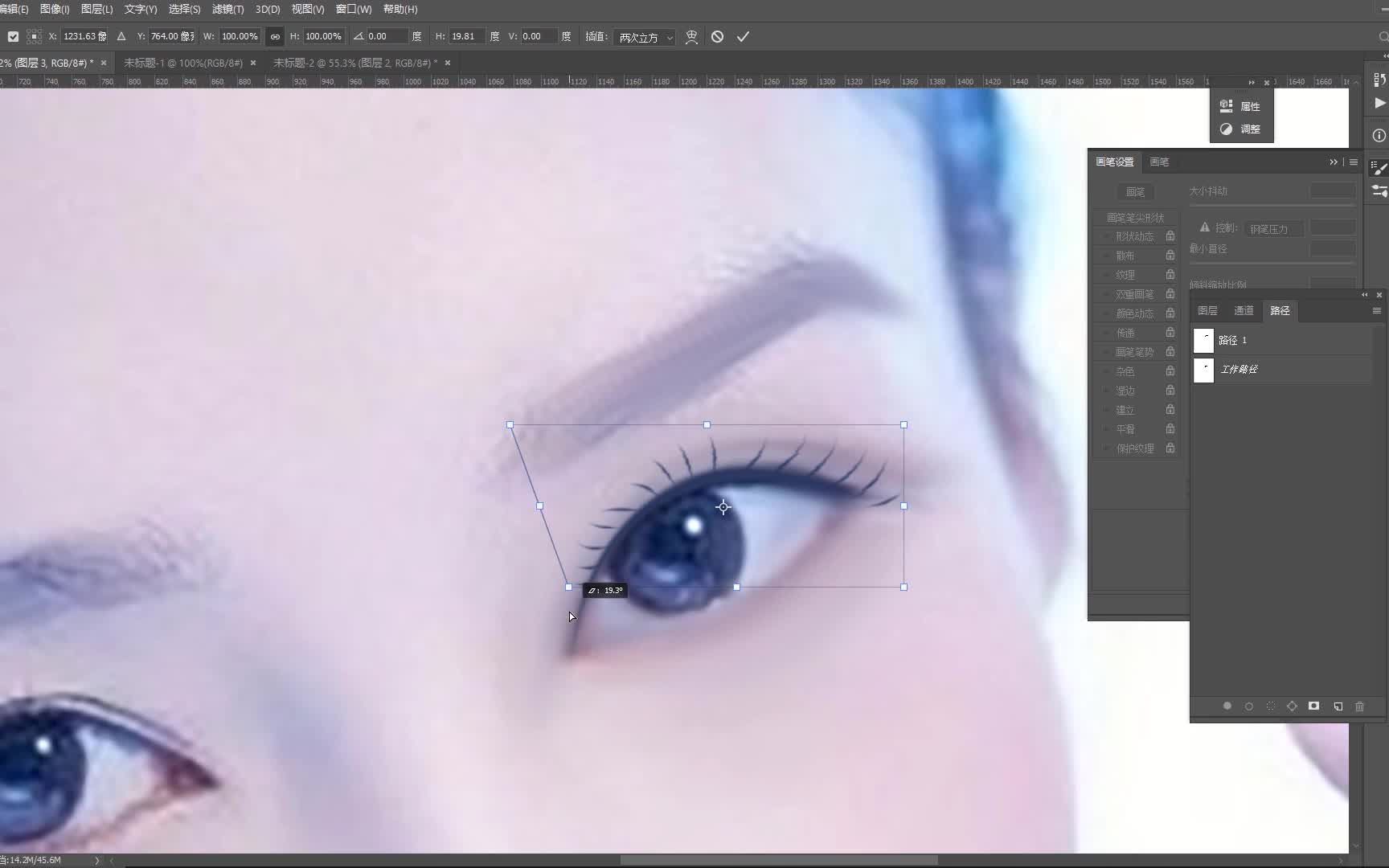Close the 未标题-2 document tab
The image size is (1389, 868).
coord(448,63)
